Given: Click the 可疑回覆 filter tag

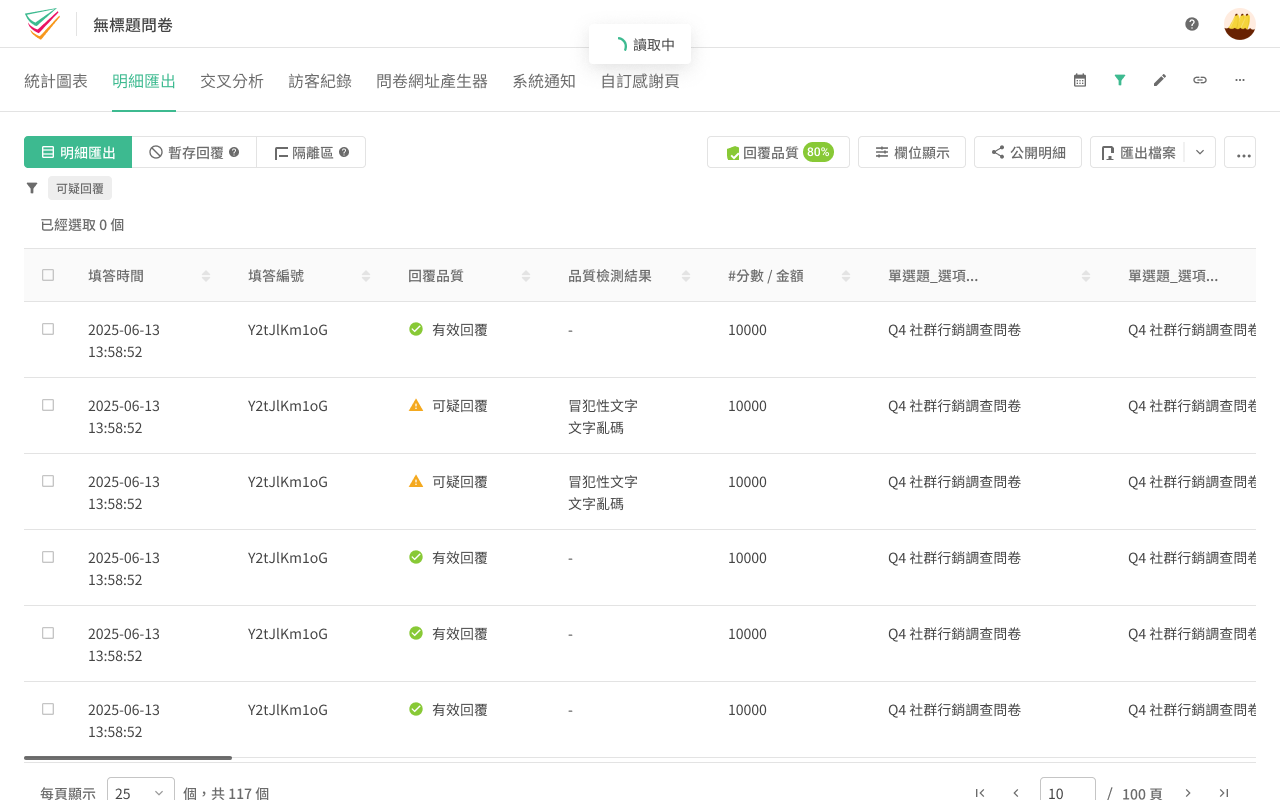Looking at the screenshot, I should 80,188.
